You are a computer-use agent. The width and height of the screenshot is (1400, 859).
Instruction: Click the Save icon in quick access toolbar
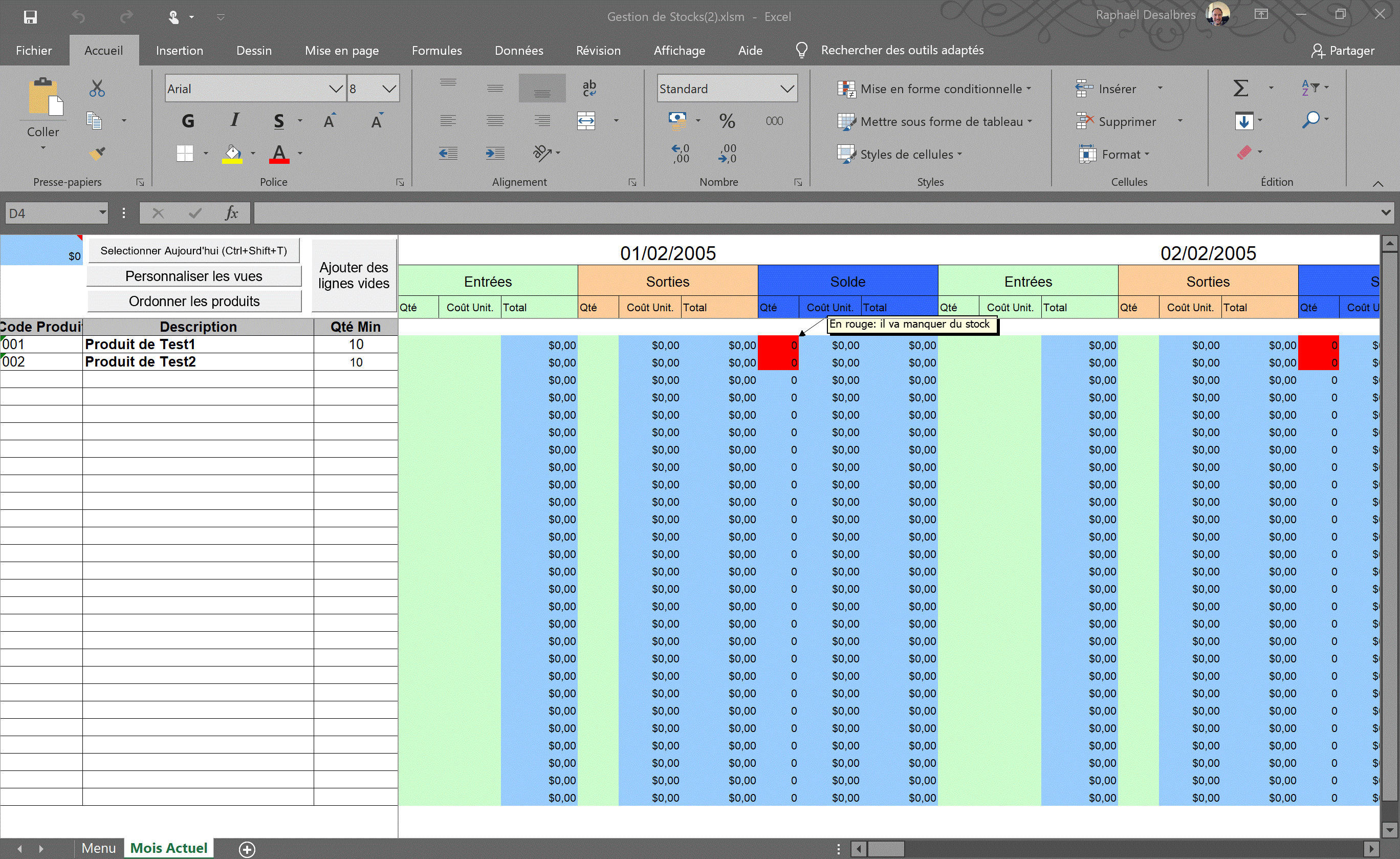coord(30,16)
